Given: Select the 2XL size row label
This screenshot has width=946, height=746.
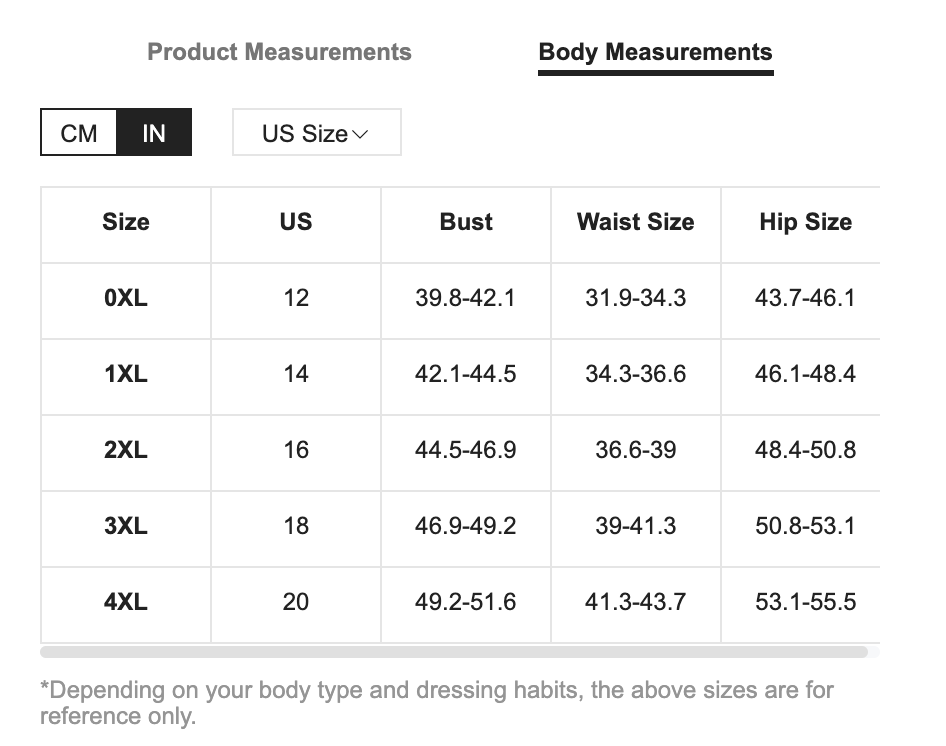Looking at the screenshot, I should [126, 450].
